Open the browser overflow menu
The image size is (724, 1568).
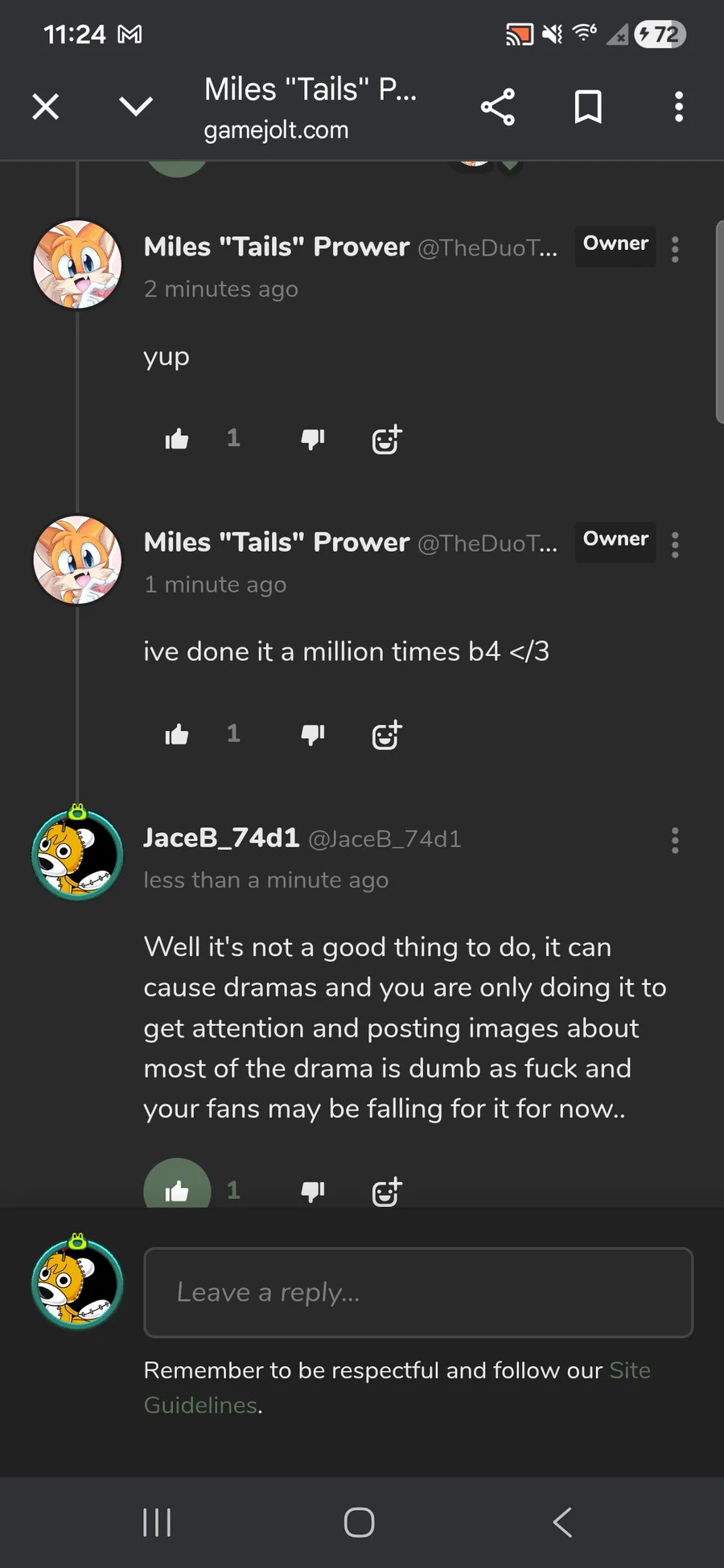click(679, 107)
